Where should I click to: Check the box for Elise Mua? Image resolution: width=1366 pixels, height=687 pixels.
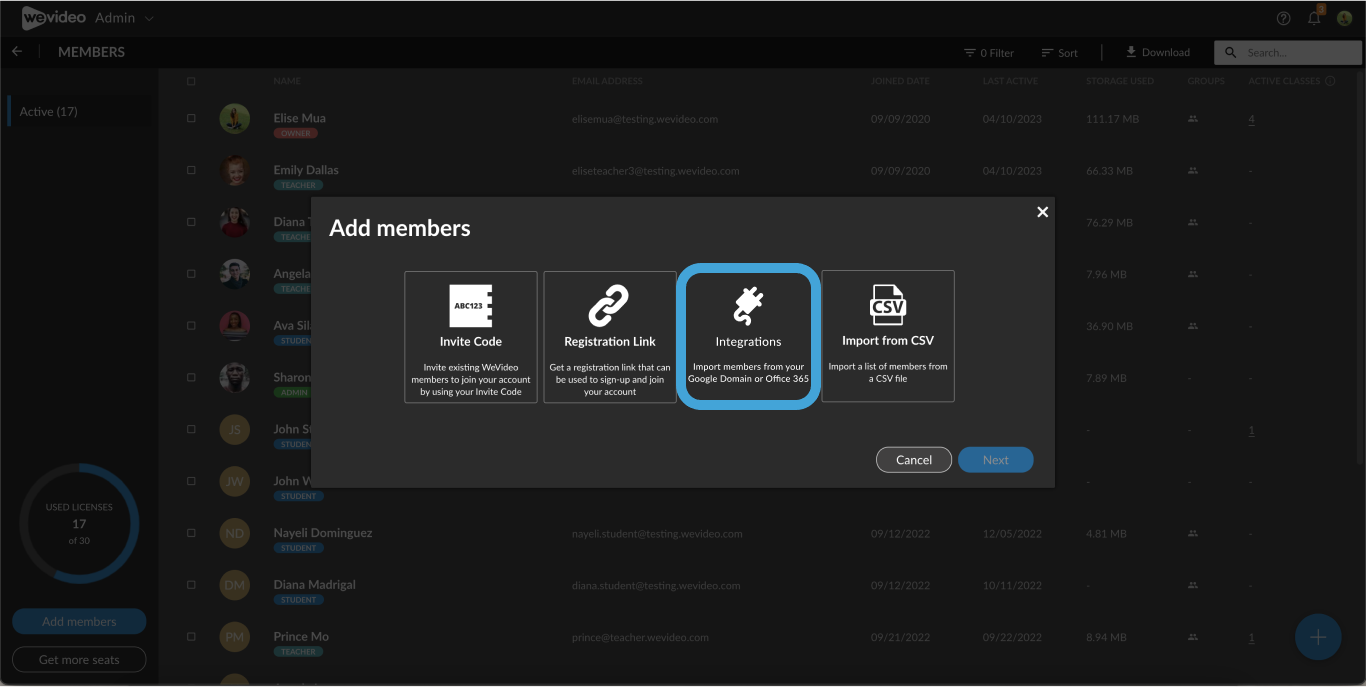191,118
